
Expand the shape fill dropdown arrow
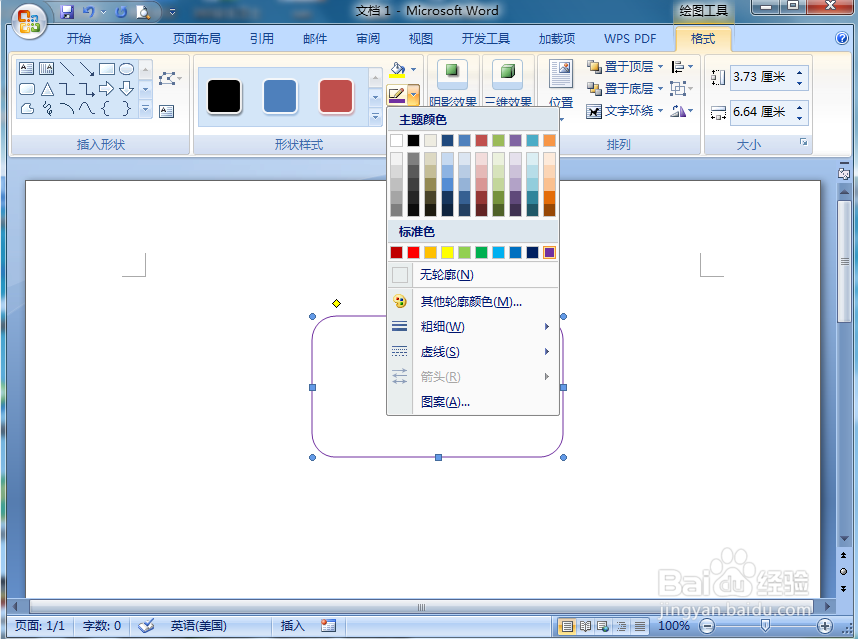click(413, 69)
